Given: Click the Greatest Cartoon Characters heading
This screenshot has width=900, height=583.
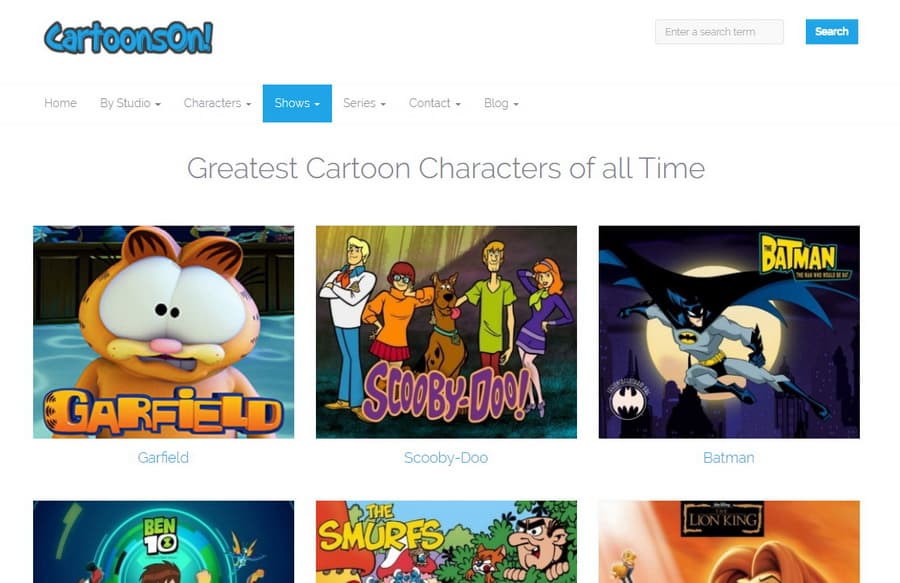Looking at the screenshot, I should pos(446,168).
